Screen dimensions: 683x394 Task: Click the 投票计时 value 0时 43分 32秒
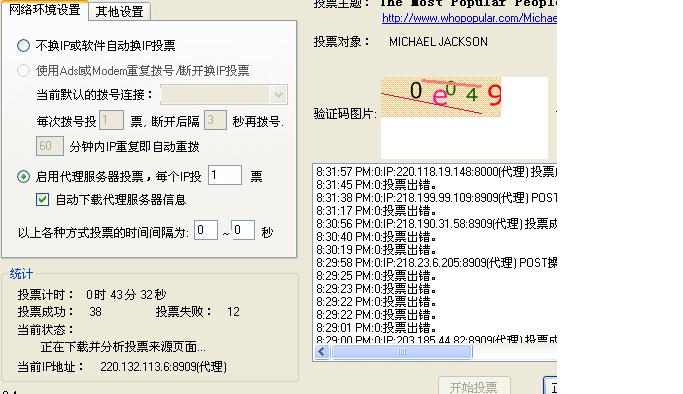[x=126, y=295]
